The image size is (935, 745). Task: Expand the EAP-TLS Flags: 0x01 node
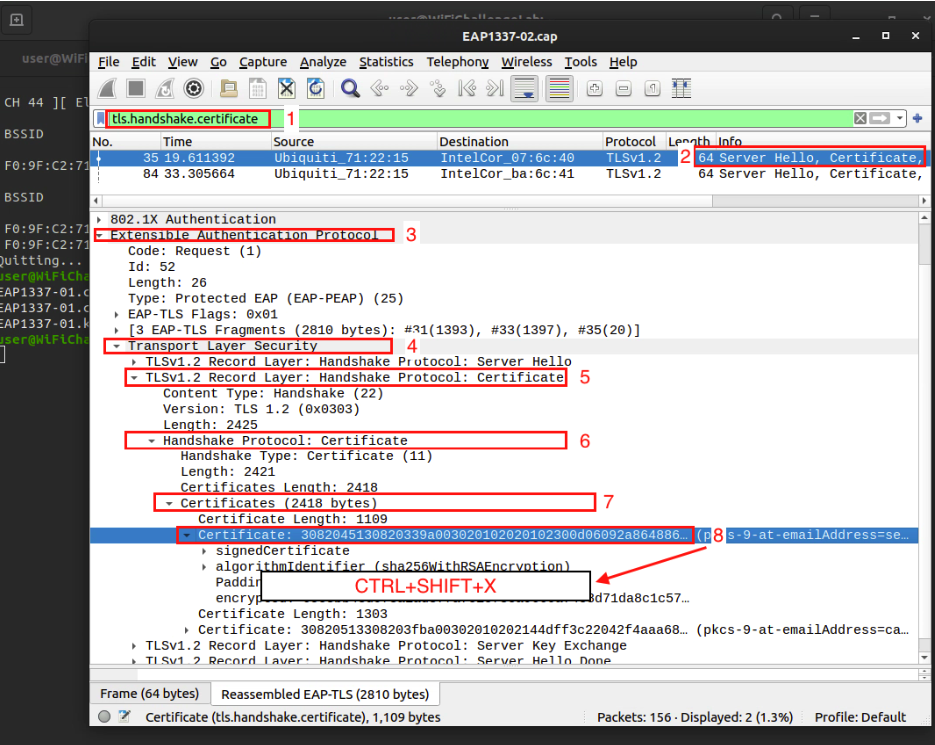117,314
